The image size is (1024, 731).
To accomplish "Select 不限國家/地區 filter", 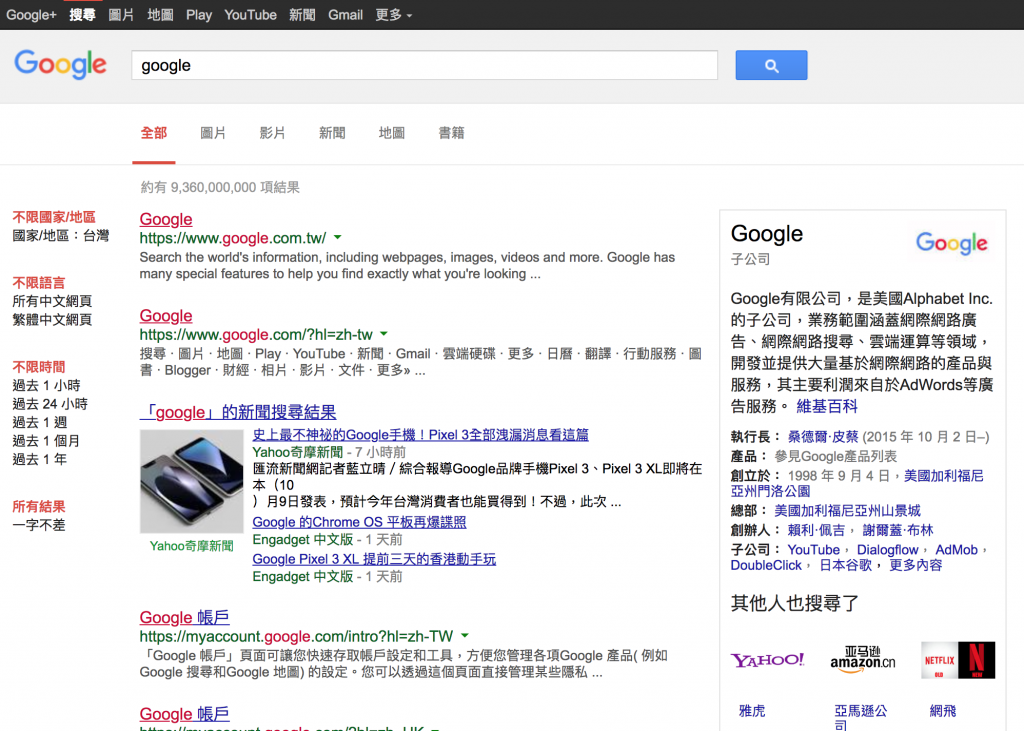I will pos(54,217).
